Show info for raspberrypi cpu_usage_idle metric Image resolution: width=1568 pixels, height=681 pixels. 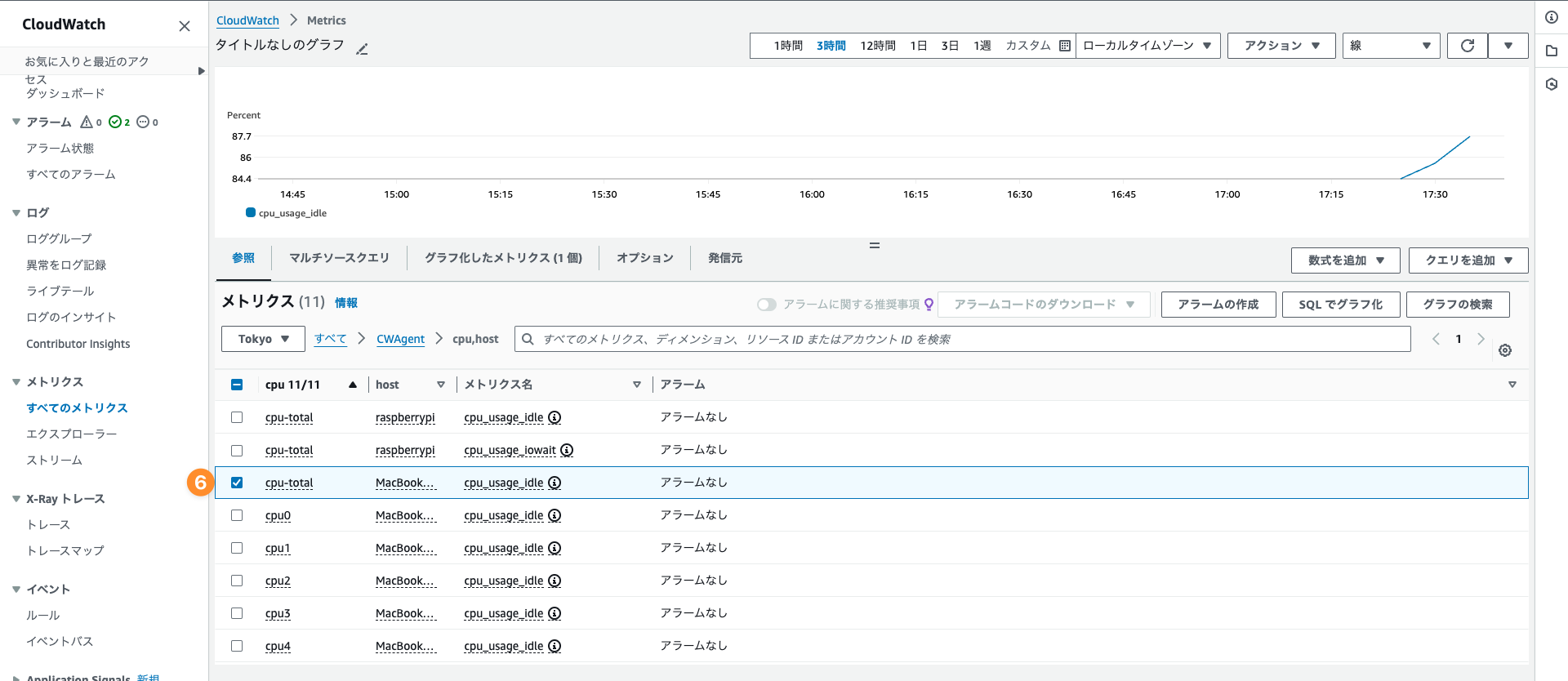(x=555, y=417)
